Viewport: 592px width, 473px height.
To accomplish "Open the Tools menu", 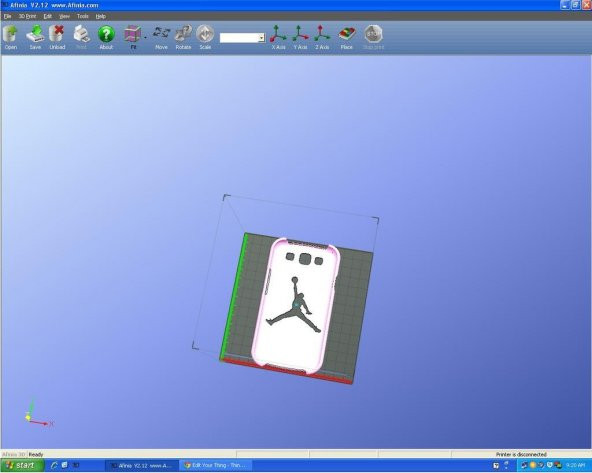I will click(82, 16).
